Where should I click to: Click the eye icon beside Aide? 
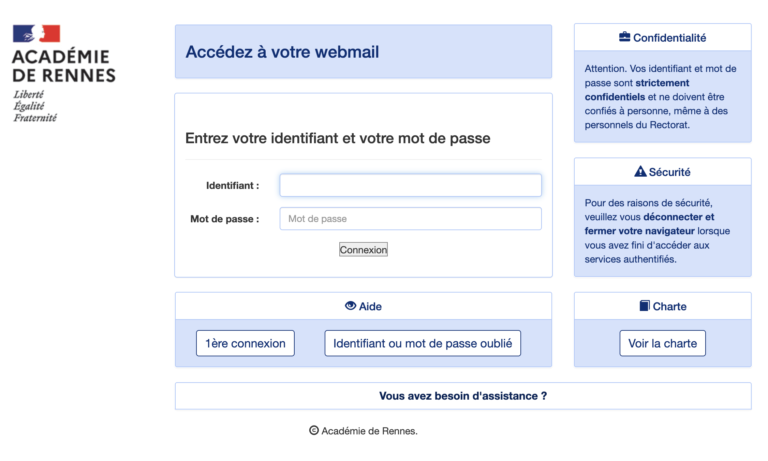pyautogui.click(x=350, y=306)
